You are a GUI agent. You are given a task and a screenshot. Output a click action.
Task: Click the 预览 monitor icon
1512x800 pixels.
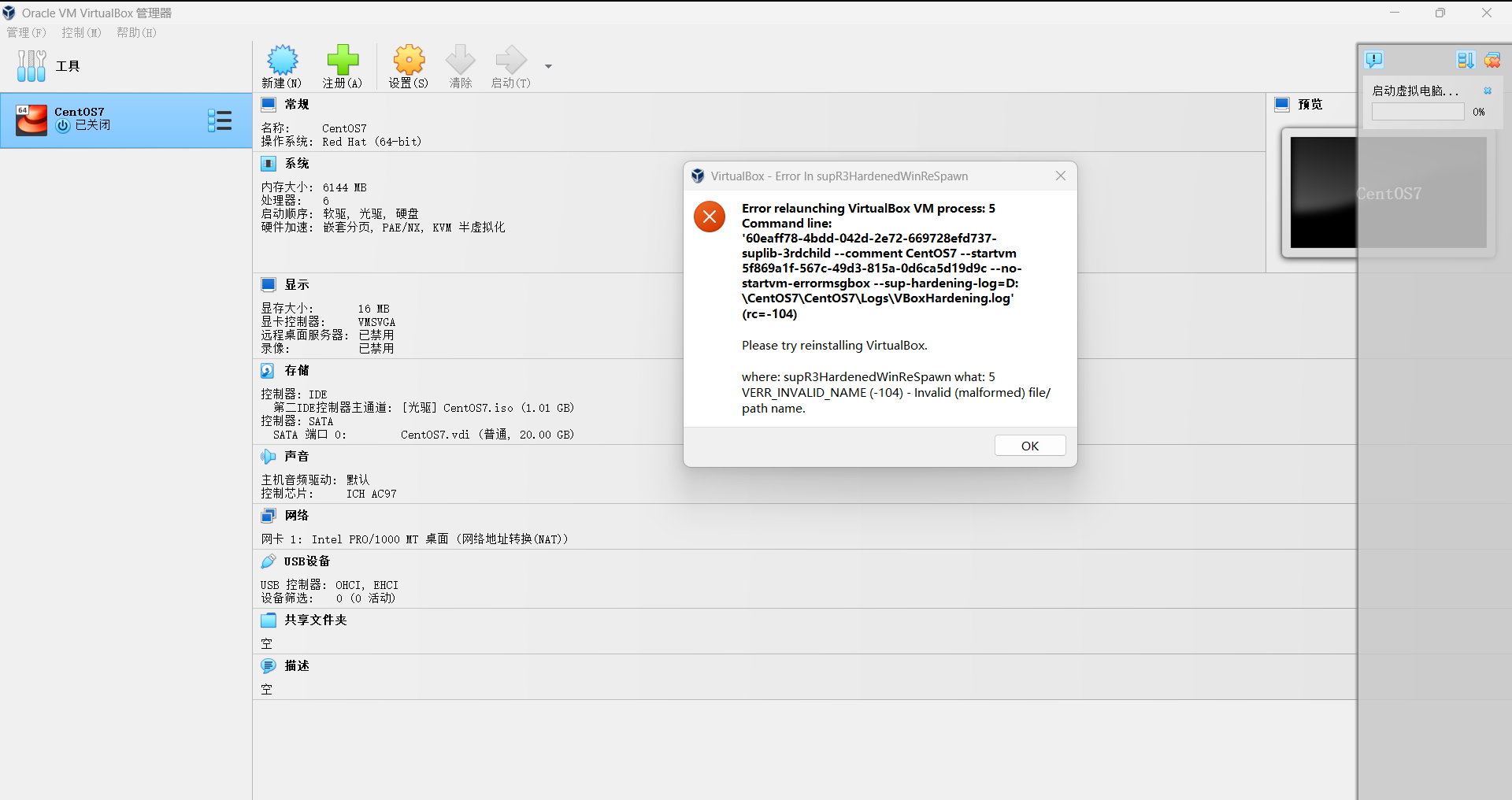1282,105
